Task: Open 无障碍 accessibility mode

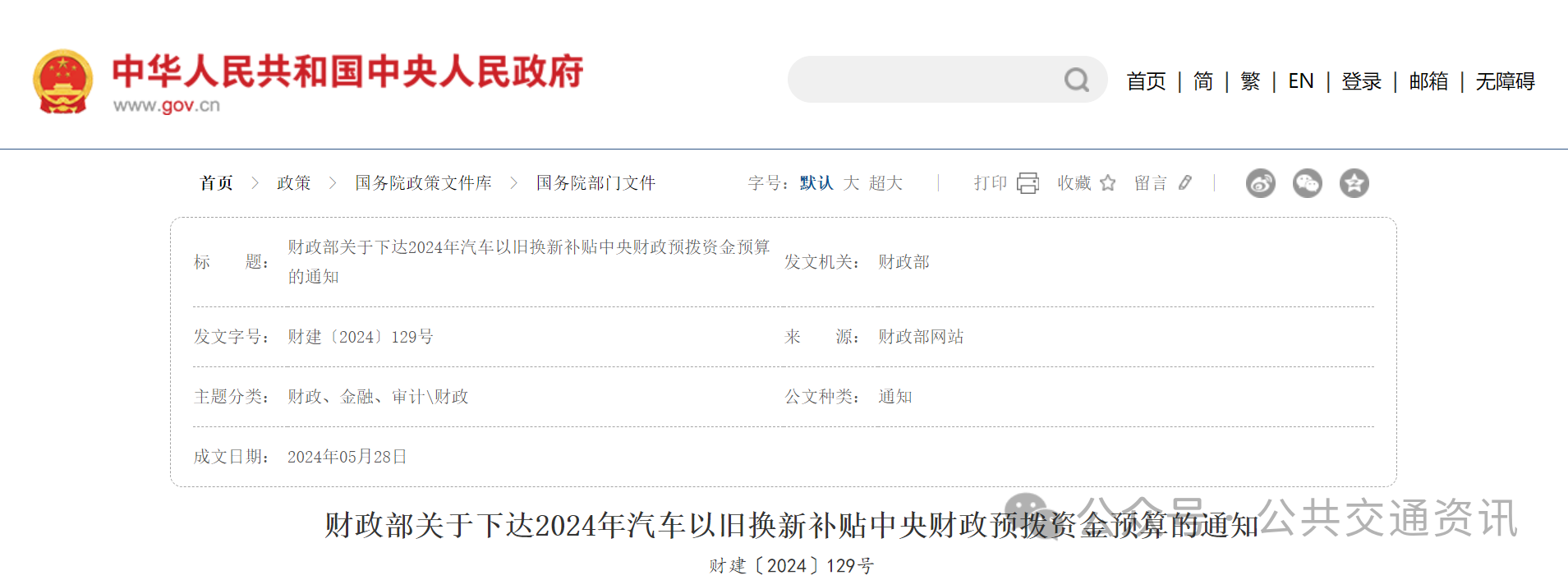Action: [x=1505, y=81]
